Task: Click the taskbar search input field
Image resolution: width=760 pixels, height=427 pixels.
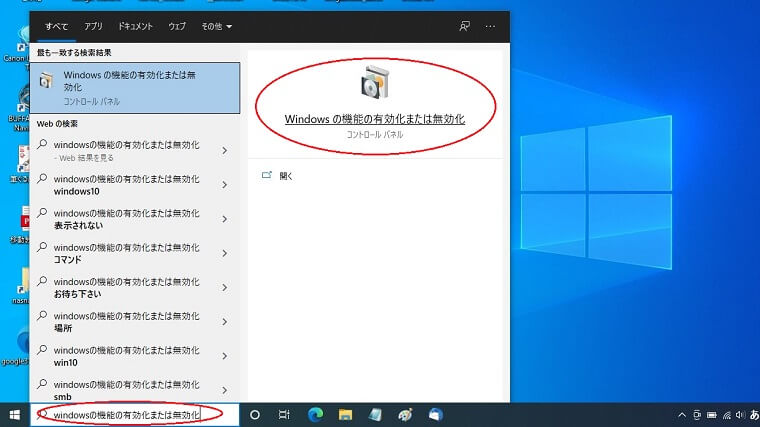Action: [x=135, y=415]
